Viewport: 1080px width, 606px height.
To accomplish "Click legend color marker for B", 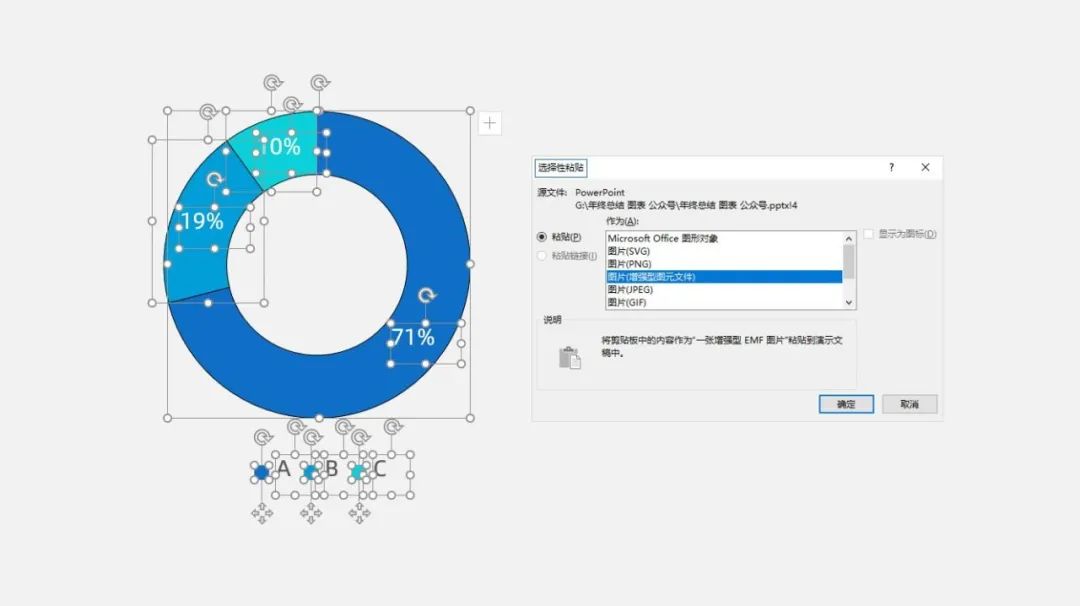I will (310, 472).
